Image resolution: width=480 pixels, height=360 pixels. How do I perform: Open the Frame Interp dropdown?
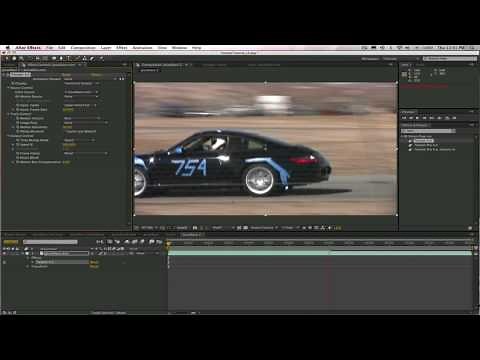click(x=86, y=153)
